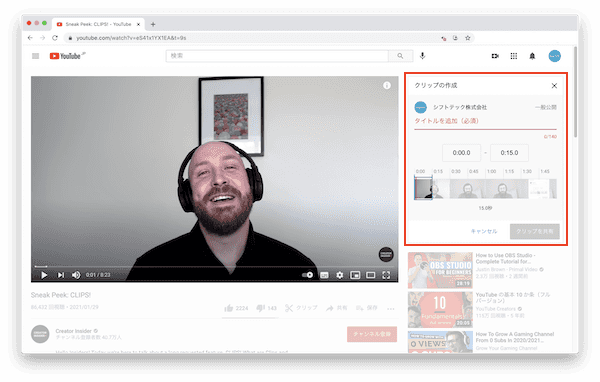Toggle the autoplay switch in player
The width and height of the screenshot is (600, 382).
tap(308, 275)
